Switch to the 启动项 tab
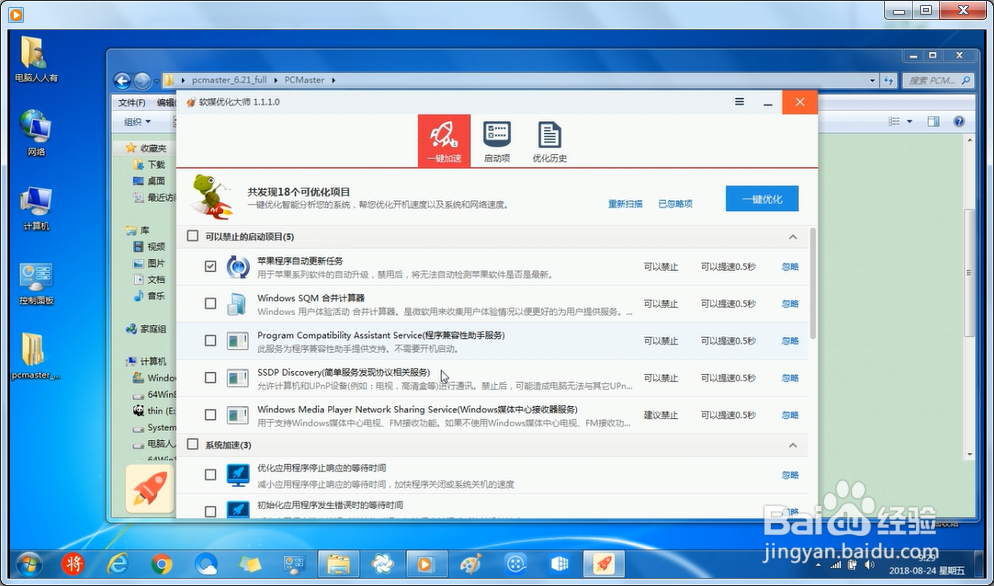Image resolution: width=994 pixels, height=586 pixels. 497,140
